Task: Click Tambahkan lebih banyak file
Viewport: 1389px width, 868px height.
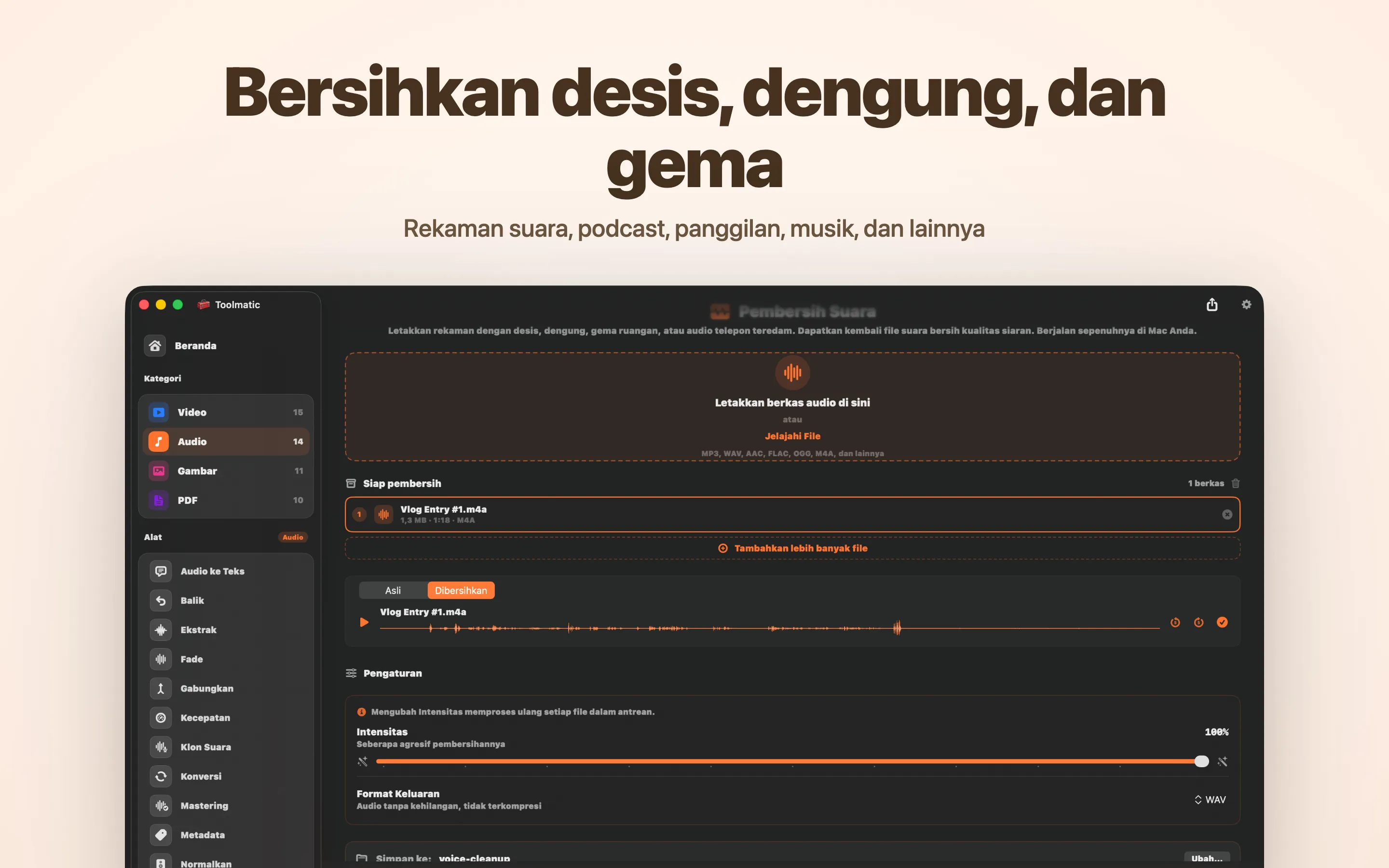Action: click(792, 548)
